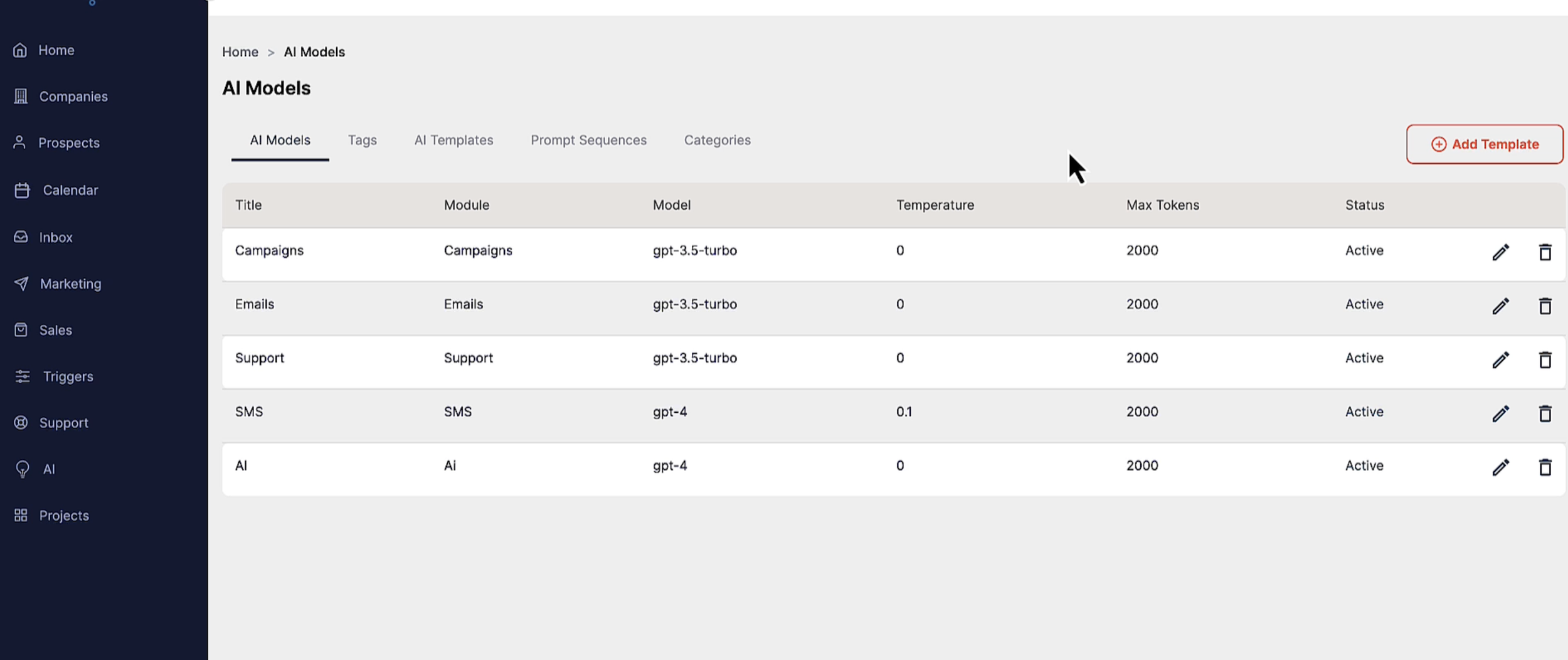Follow the Home breadcrumb link
The width and height of the screenshot is (1568, 660).
coord(240,52)
